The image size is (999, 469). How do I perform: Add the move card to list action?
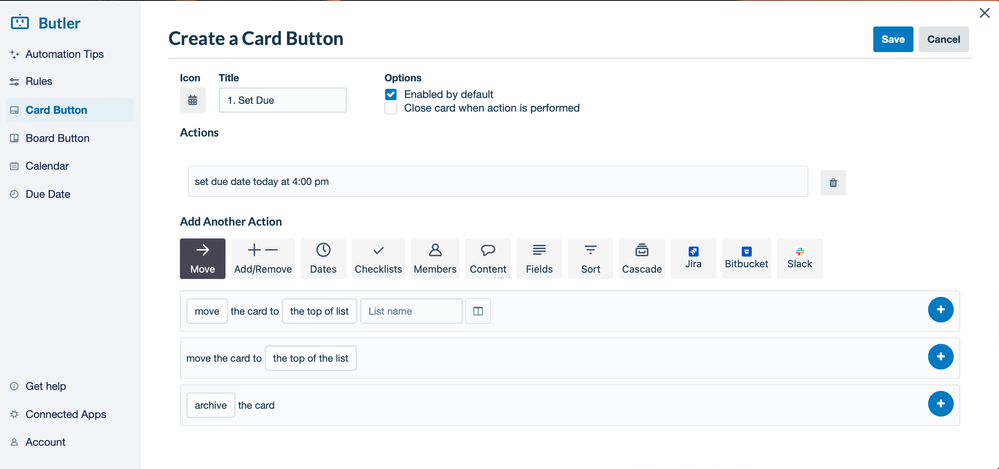pyautogui.click(x=940, y=310)
